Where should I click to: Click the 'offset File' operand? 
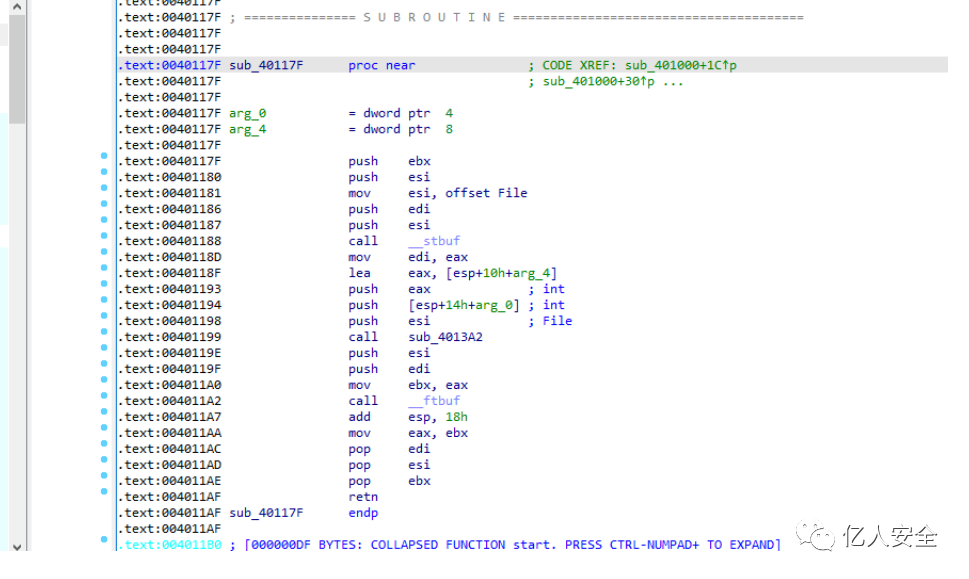pos(486,193)
